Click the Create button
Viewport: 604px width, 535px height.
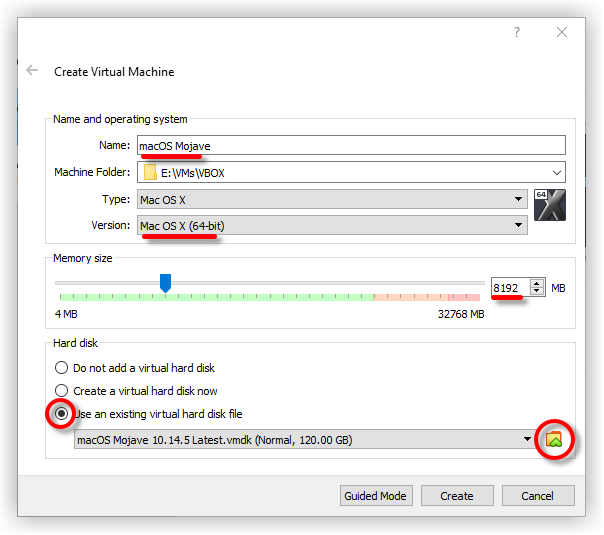tap(456, 496)
